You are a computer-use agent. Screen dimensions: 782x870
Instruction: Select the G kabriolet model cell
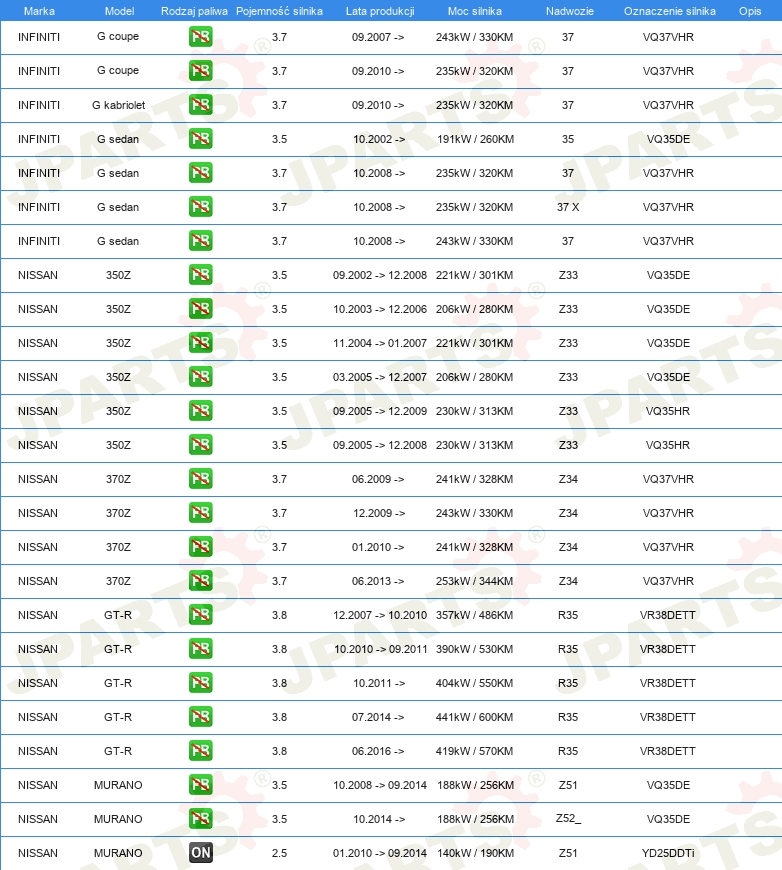118,105
